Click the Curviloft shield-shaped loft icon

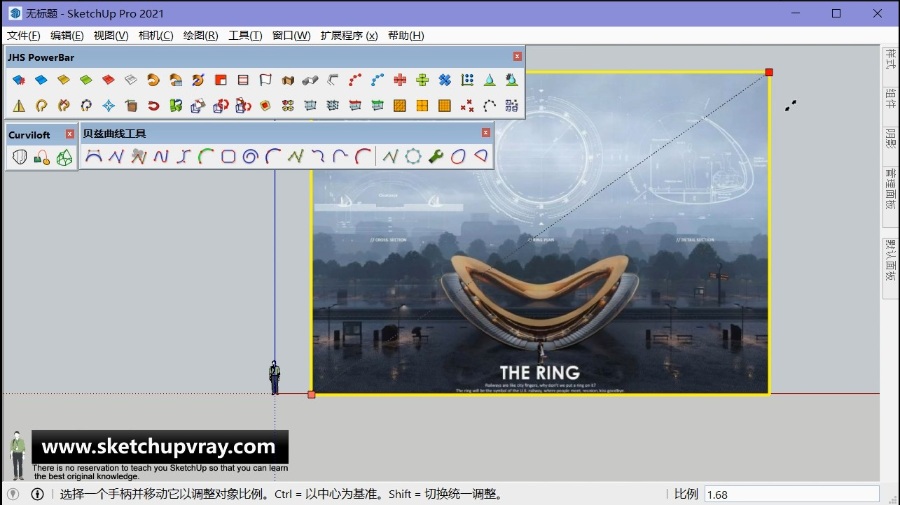pyautogui.click(x=20, y=157)
